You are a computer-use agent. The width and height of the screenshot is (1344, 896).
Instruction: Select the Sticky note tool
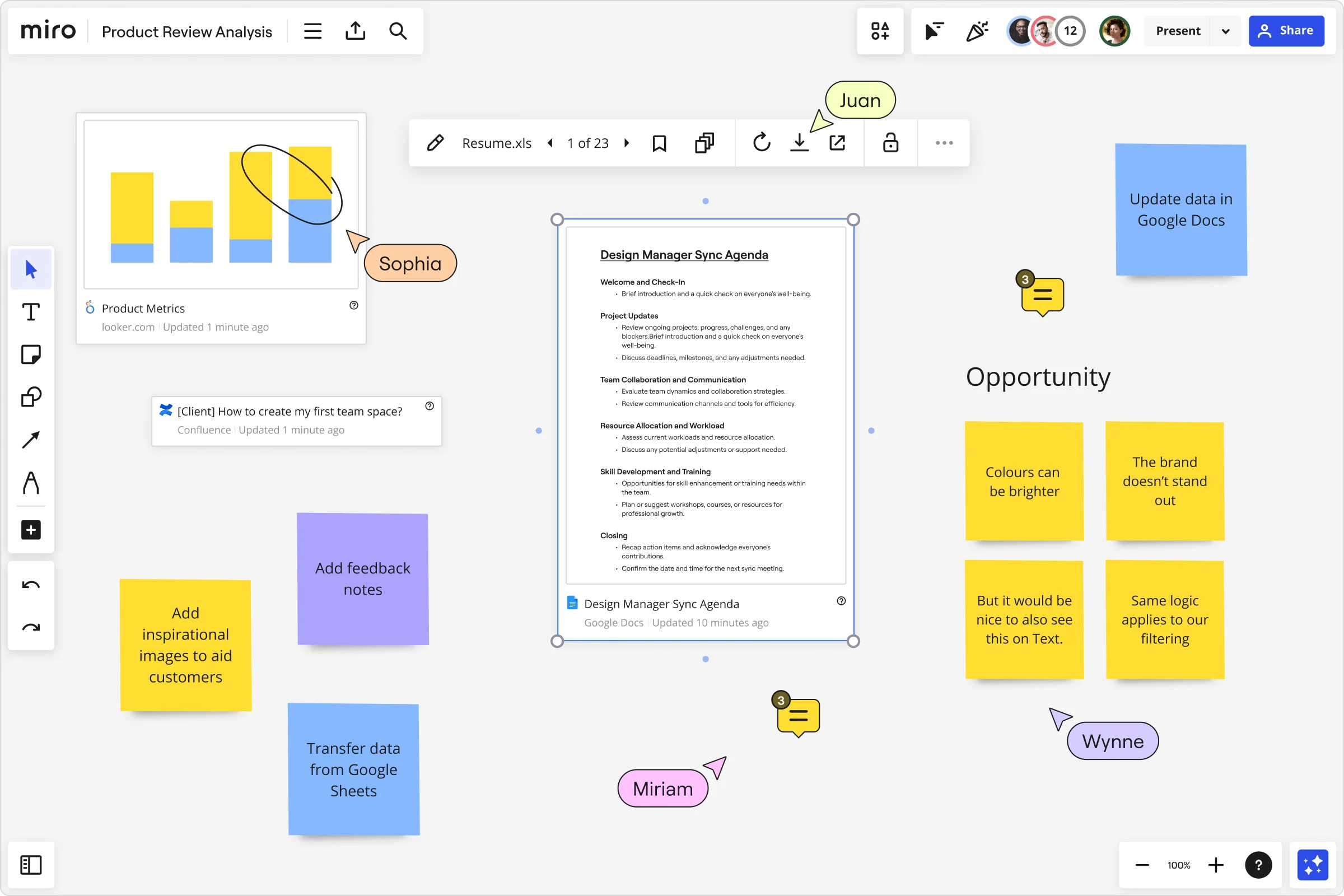click(31, 354)
